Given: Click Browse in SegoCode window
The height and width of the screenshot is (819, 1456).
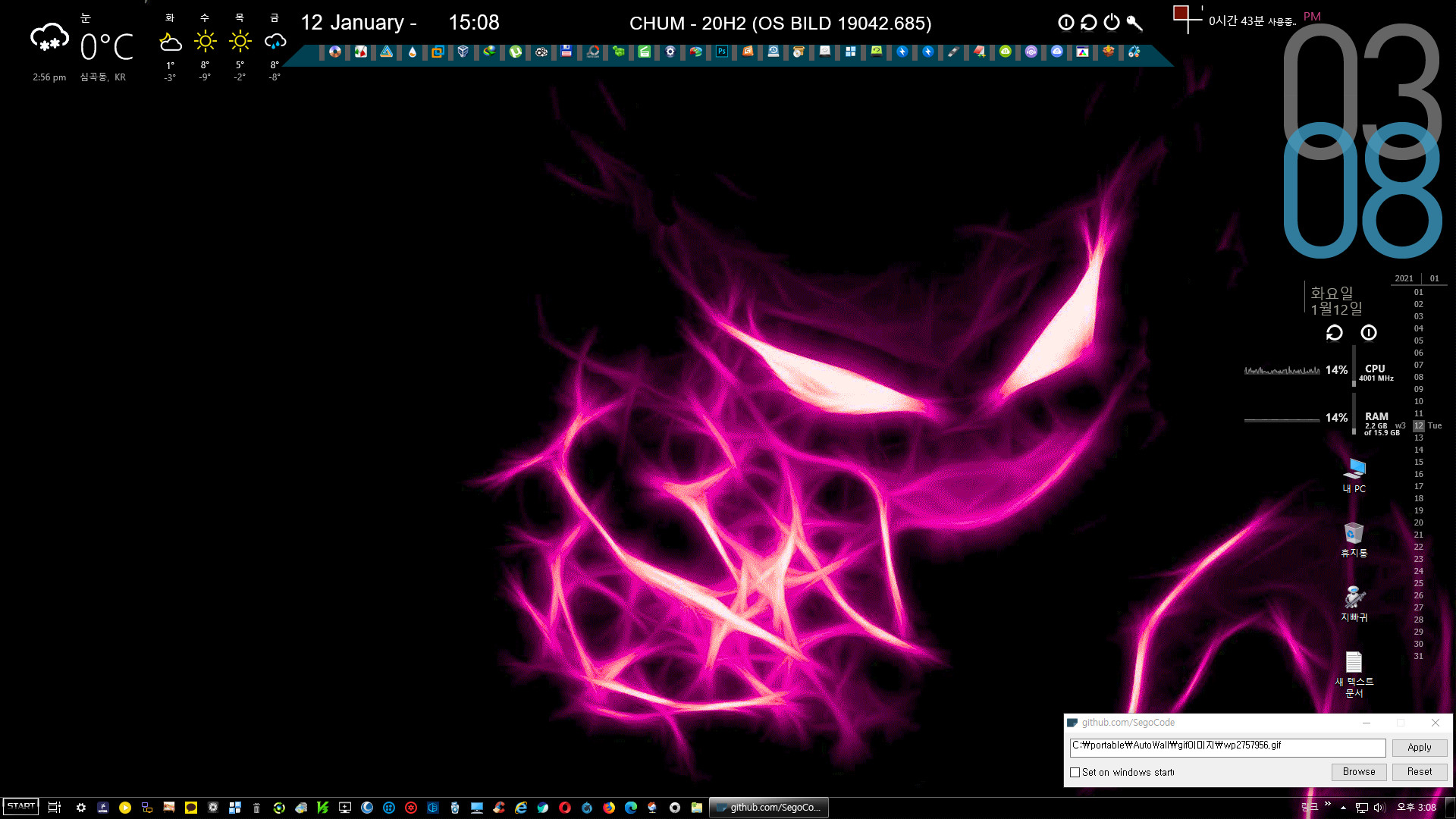Looking at the screenshot, I should [1359, 772].
